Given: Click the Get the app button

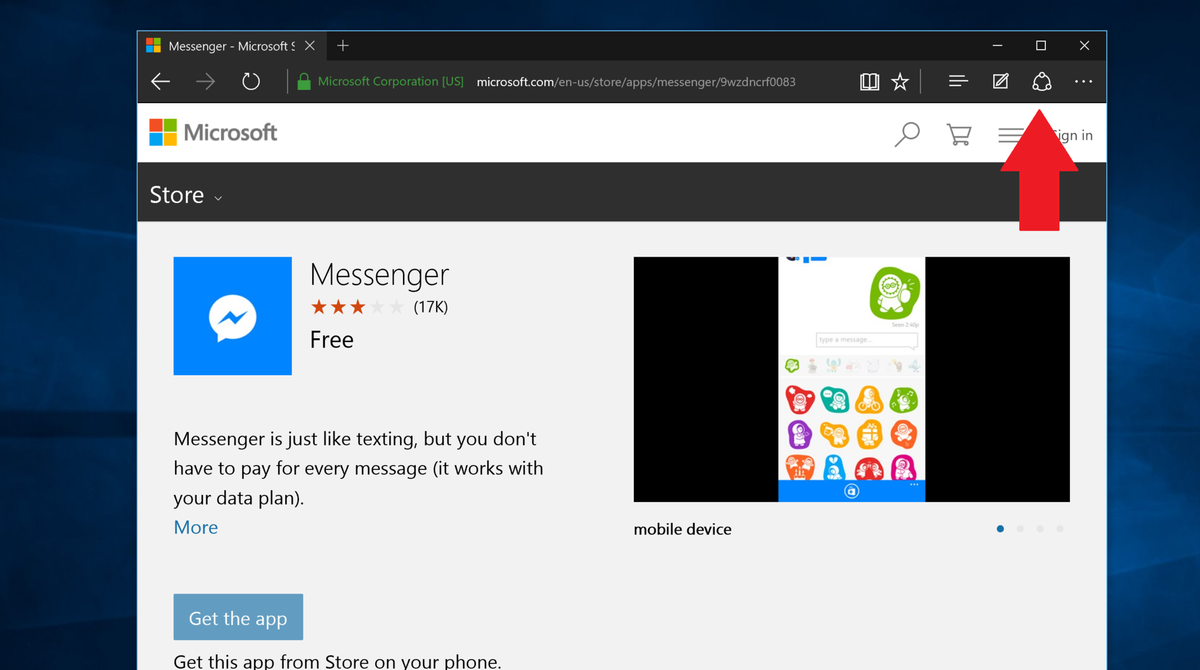Looking at the screenshot, I should [x=238, y=617].
